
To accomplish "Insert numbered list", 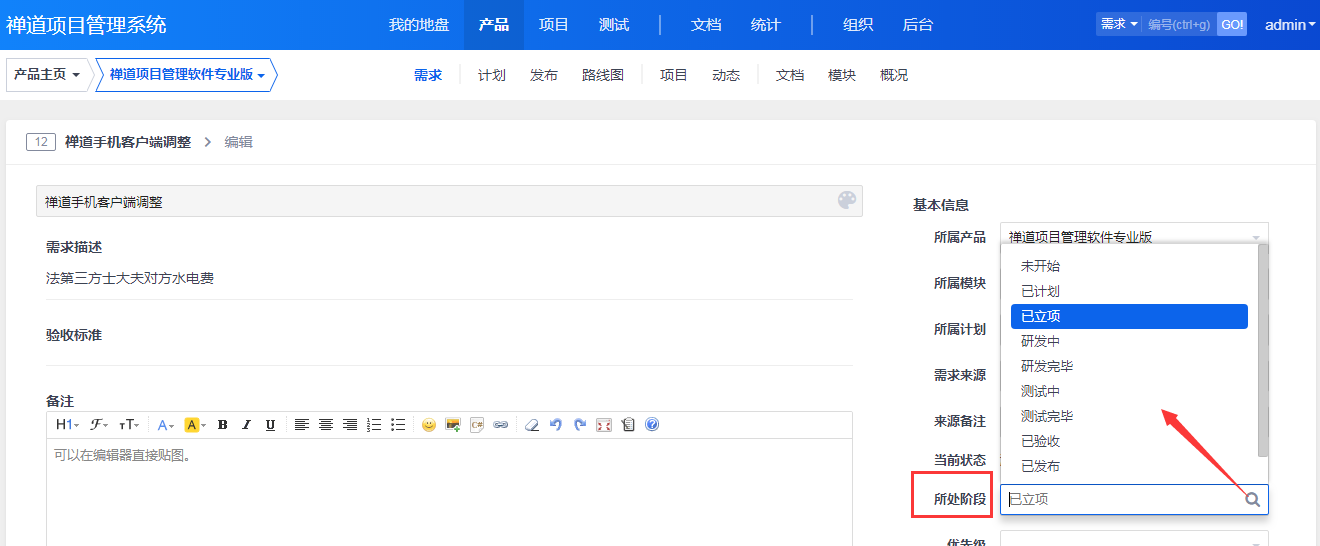I will point(374,425).
